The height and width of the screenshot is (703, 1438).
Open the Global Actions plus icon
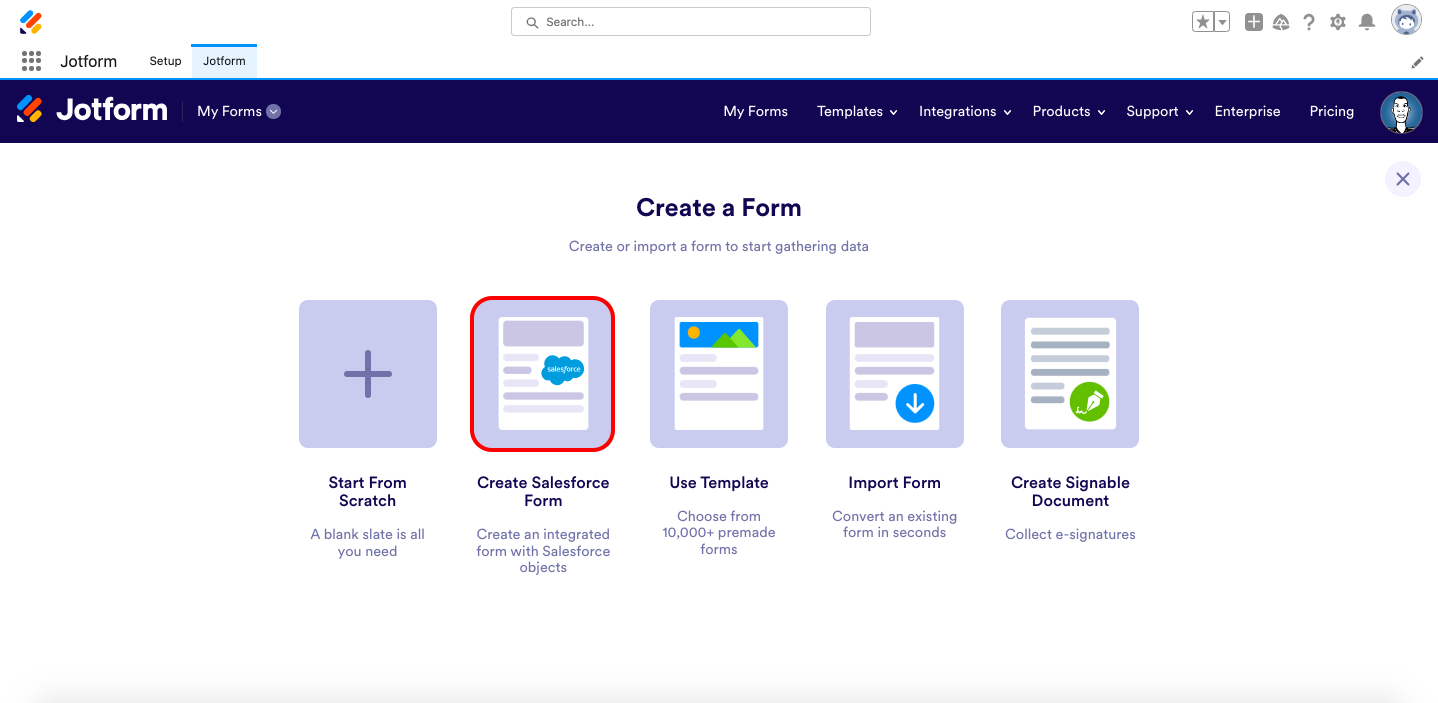tap(1254, 22)
